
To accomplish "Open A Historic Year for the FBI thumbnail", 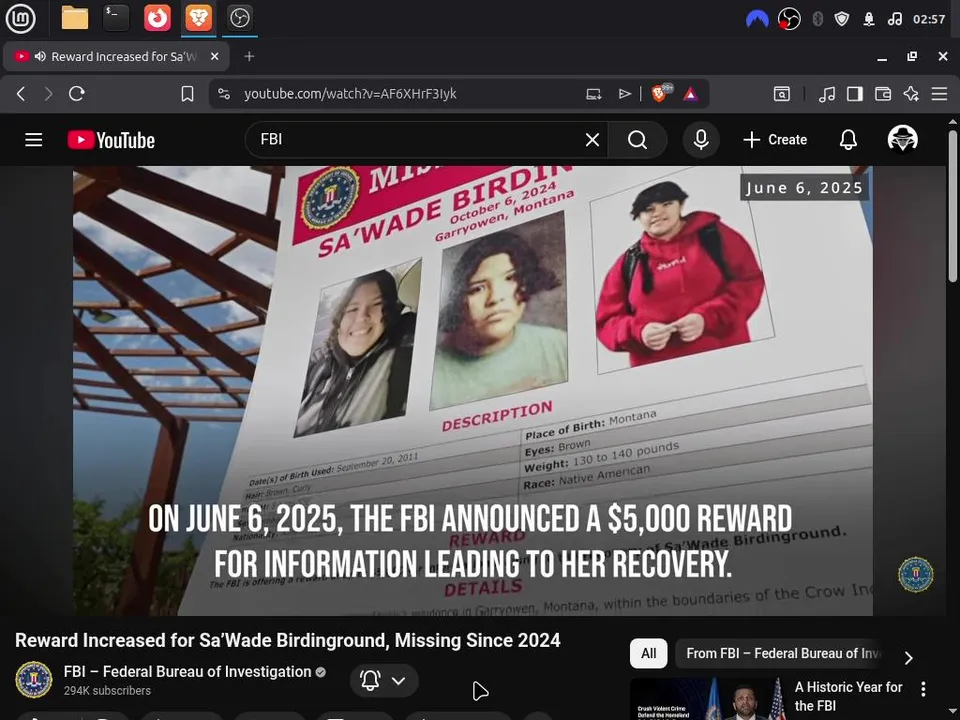I will tap(707, 699).
